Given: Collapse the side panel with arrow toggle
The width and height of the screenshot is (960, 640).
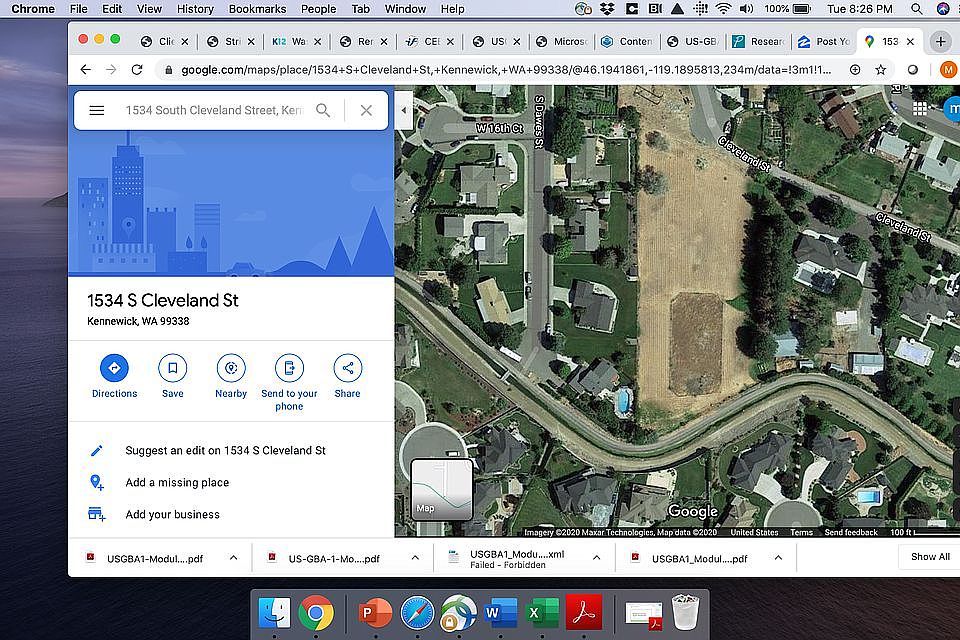Looking at the screenshot, I should 403,110.
